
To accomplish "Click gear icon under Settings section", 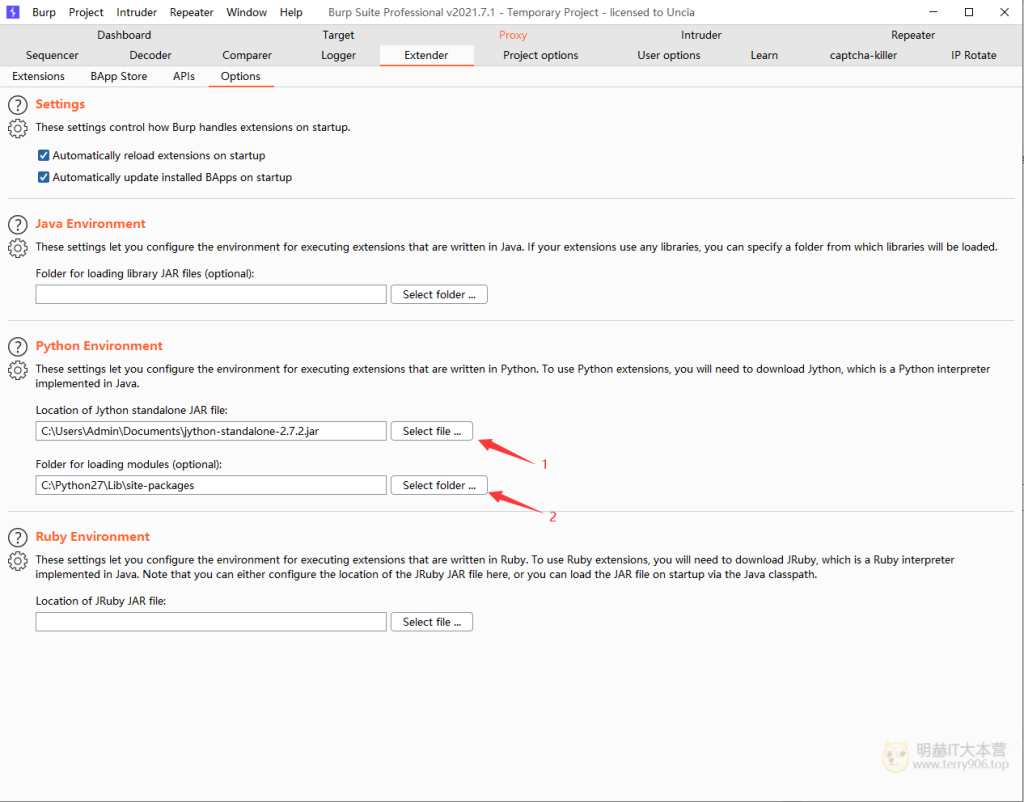I will (18, 128).
